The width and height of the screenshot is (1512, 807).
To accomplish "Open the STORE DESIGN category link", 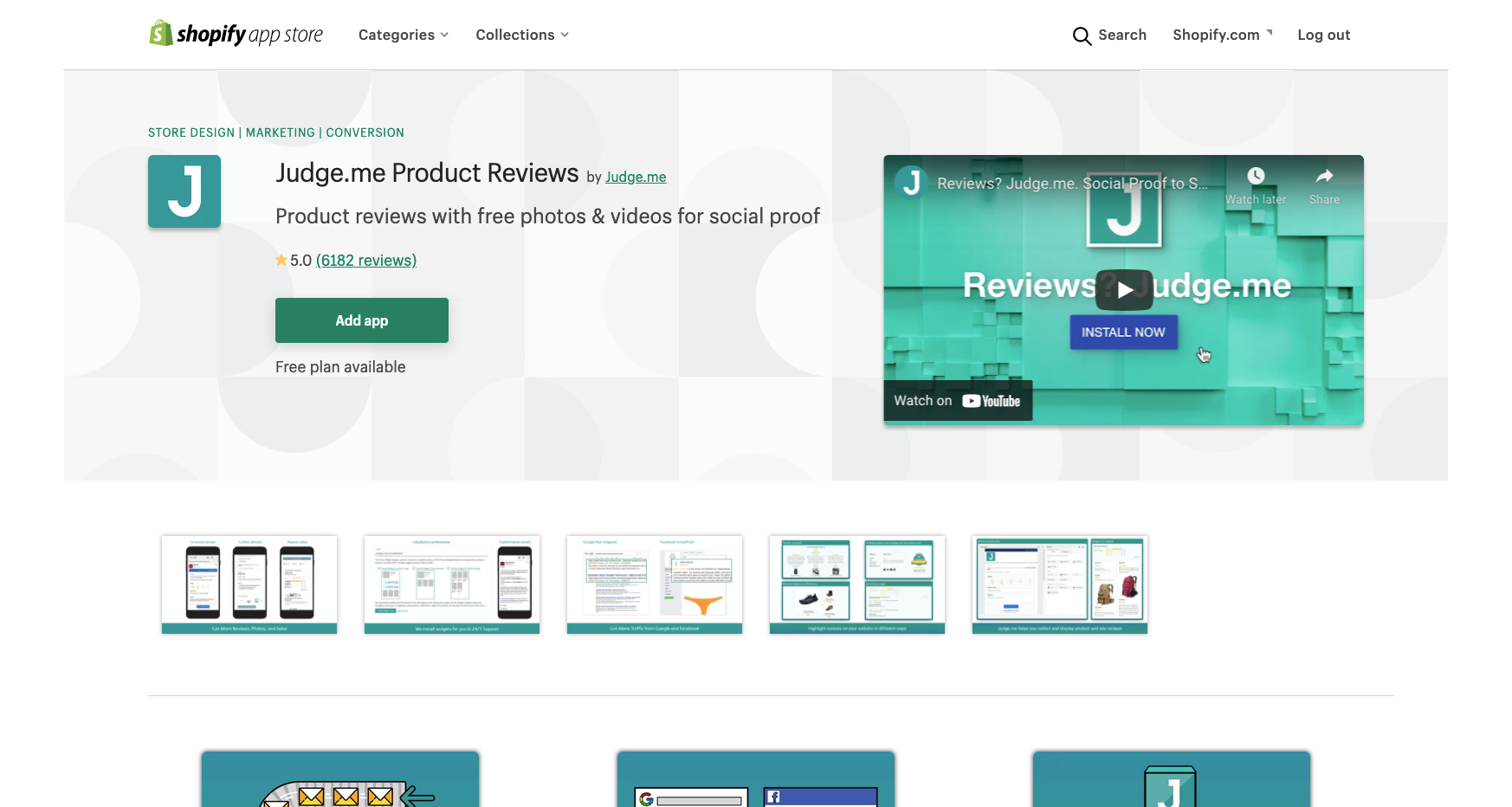I will (191, 132).
